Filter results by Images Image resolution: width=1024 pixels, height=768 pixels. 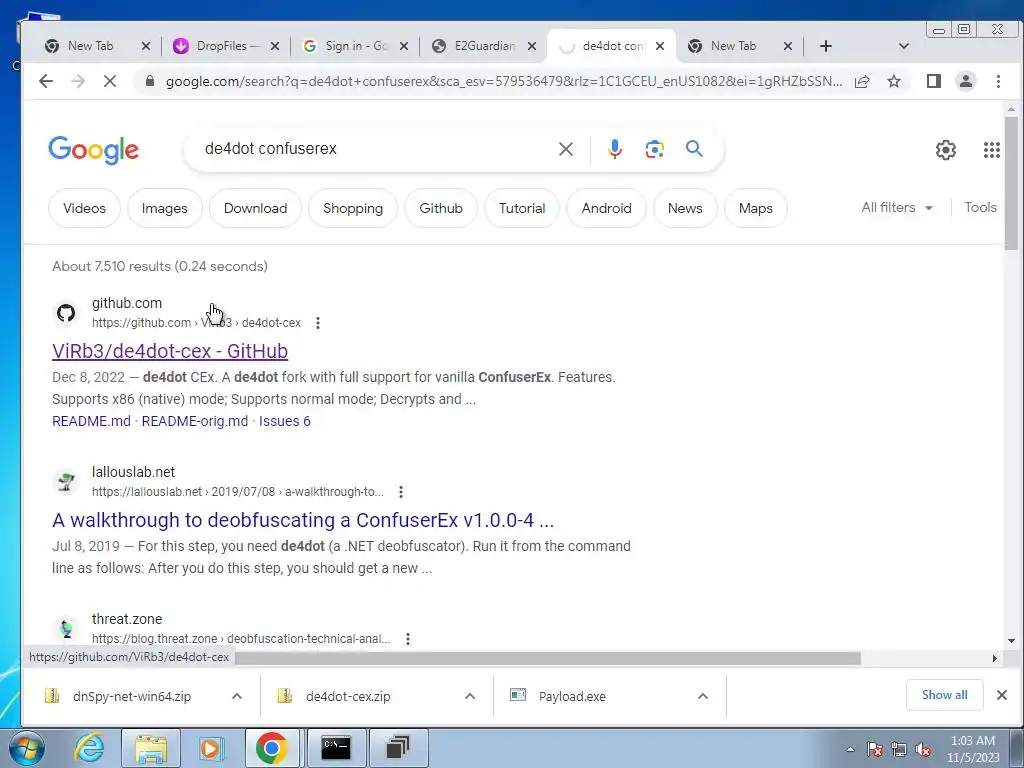click(165, 208)
